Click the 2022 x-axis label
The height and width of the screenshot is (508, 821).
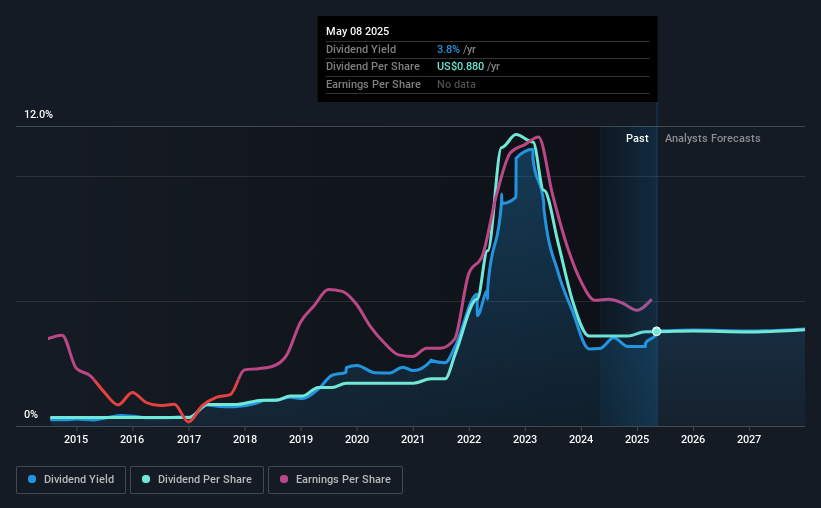[x=469, y=439]
